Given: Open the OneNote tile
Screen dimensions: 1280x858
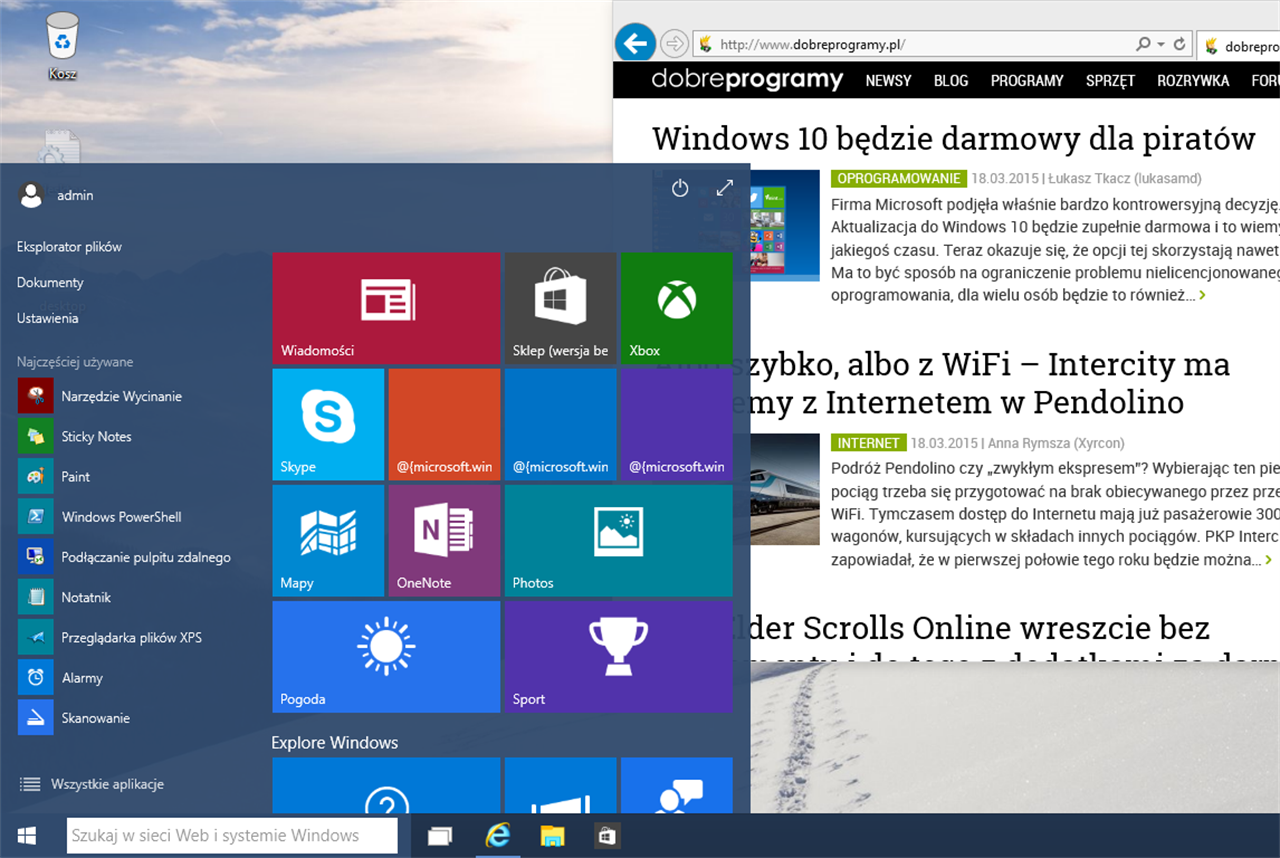Looking at the screenshot, I should point(444,540).
